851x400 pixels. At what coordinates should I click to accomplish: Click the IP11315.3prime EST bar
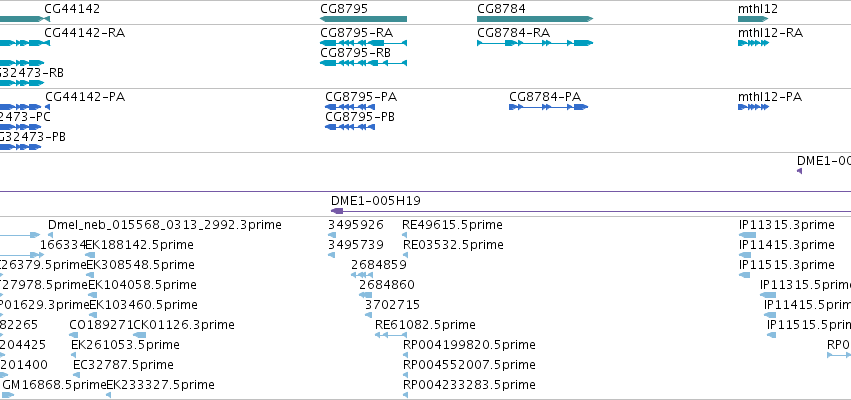coord(747,235)
